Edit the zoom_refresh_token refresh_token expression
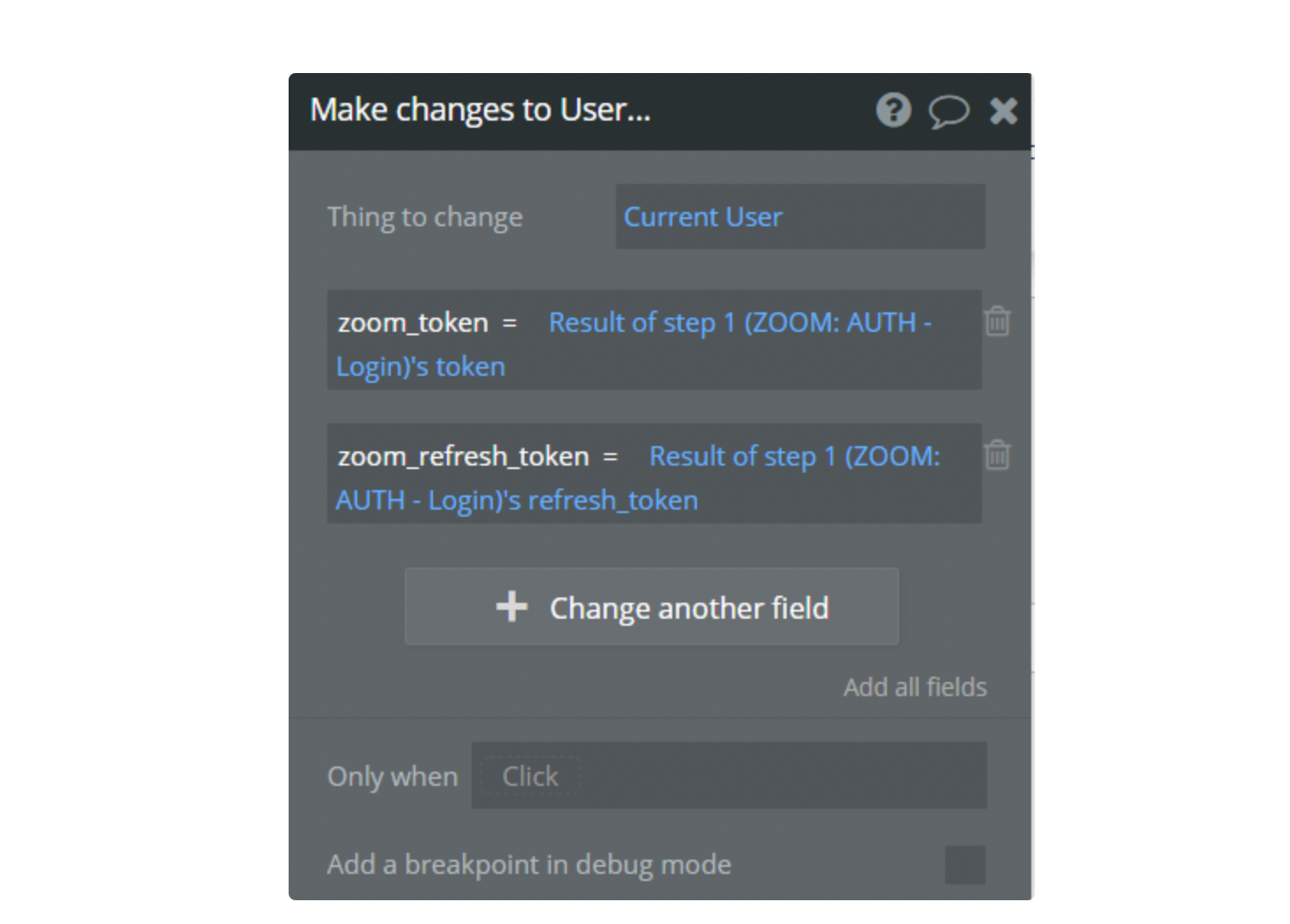This screenshot has height=924, width=1290. (638, 478)
